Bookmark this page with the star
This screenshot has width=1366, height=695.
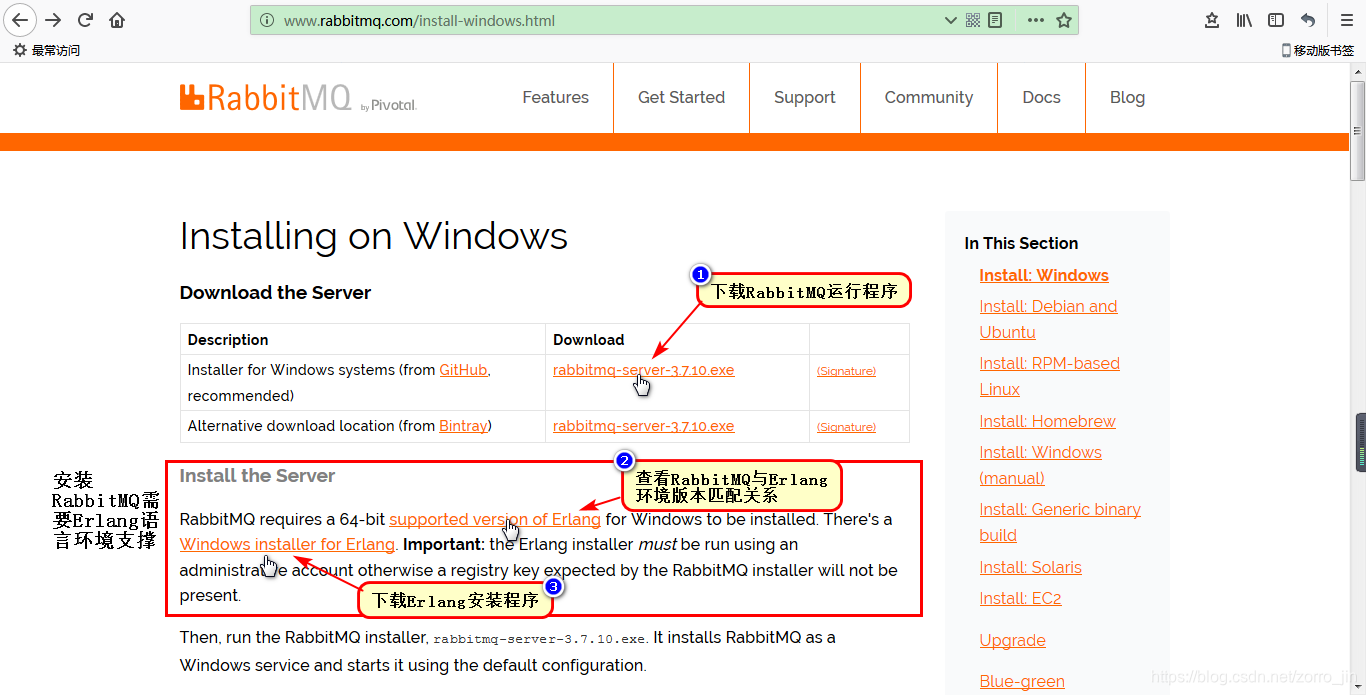1064,20
